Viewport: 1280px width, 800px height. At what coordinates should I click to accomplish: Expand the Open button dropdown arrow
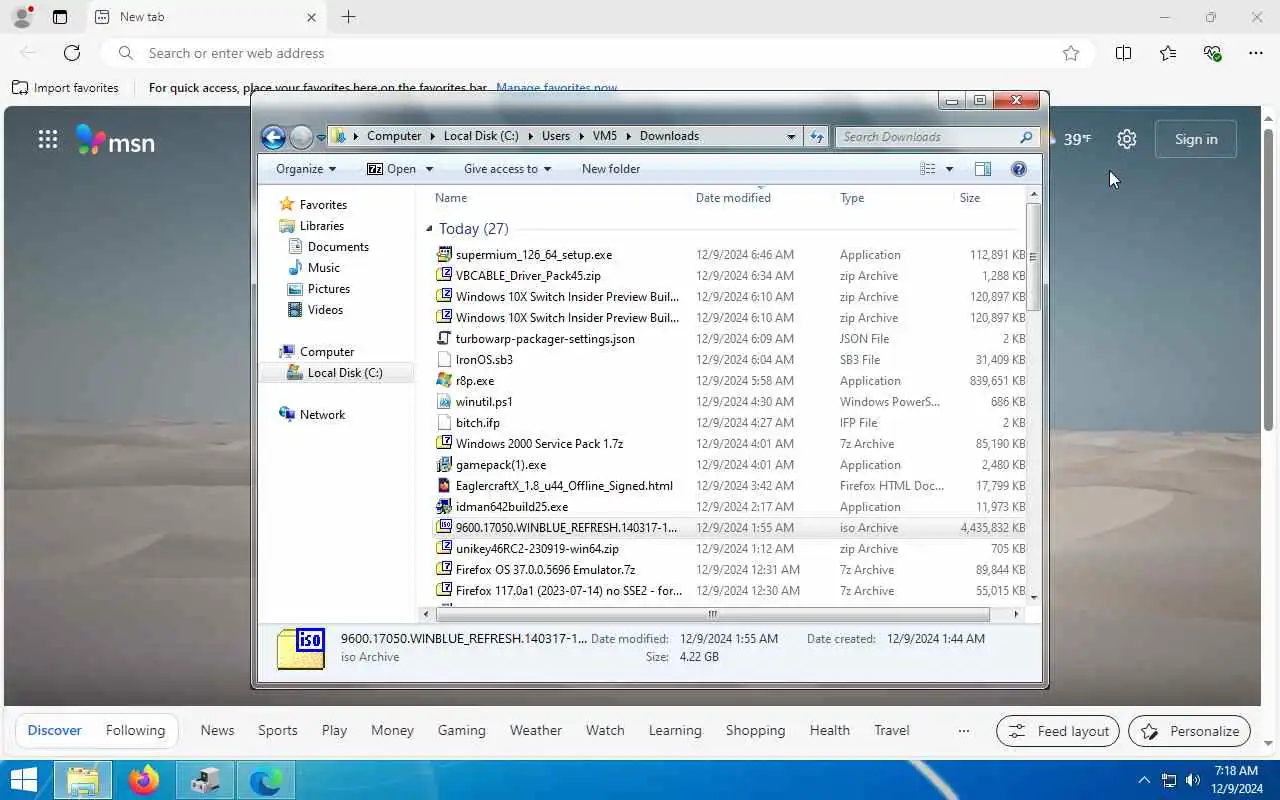coord(429,169)
